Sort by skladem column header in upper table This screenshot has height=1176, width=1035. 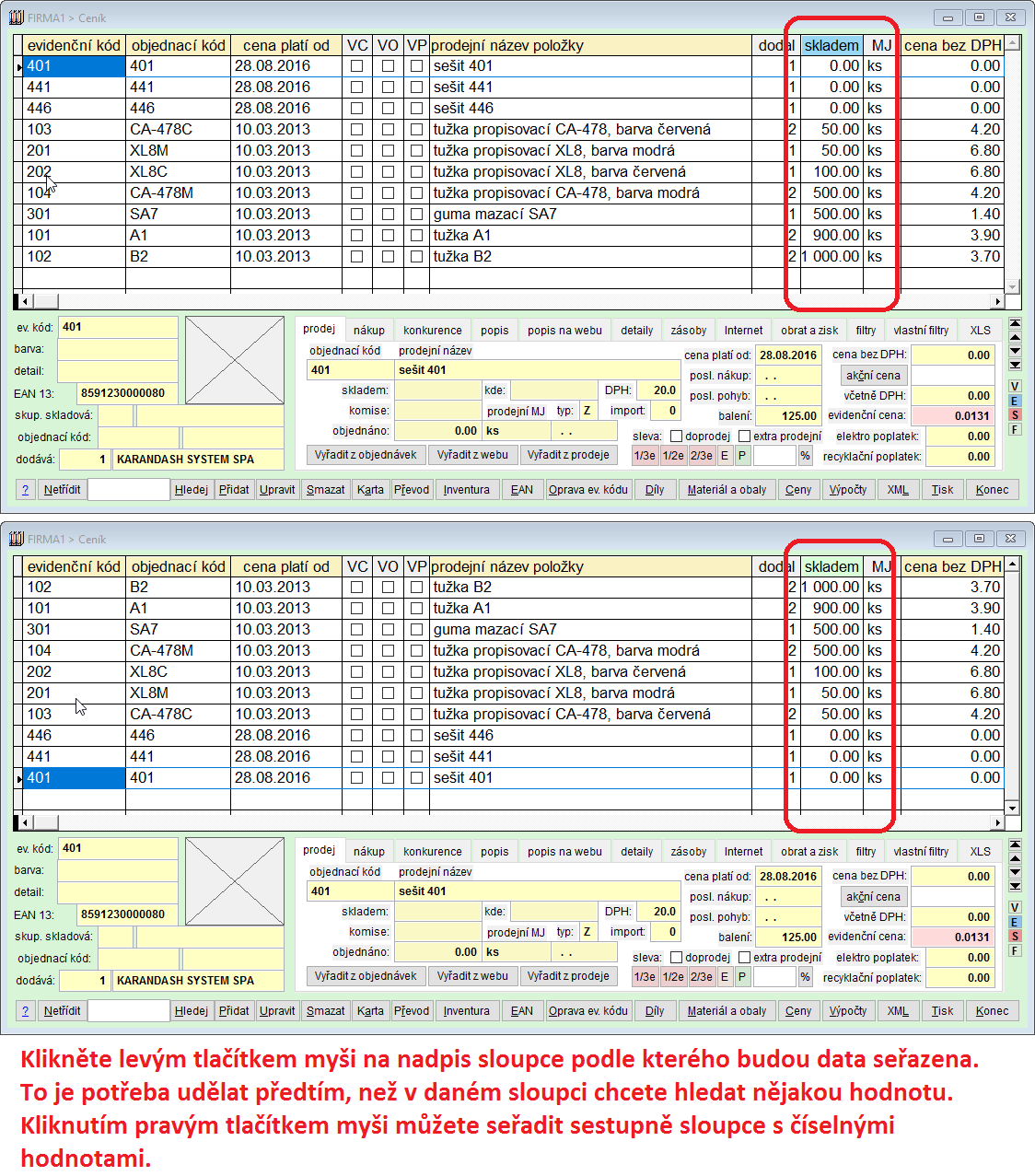[831, 46]
